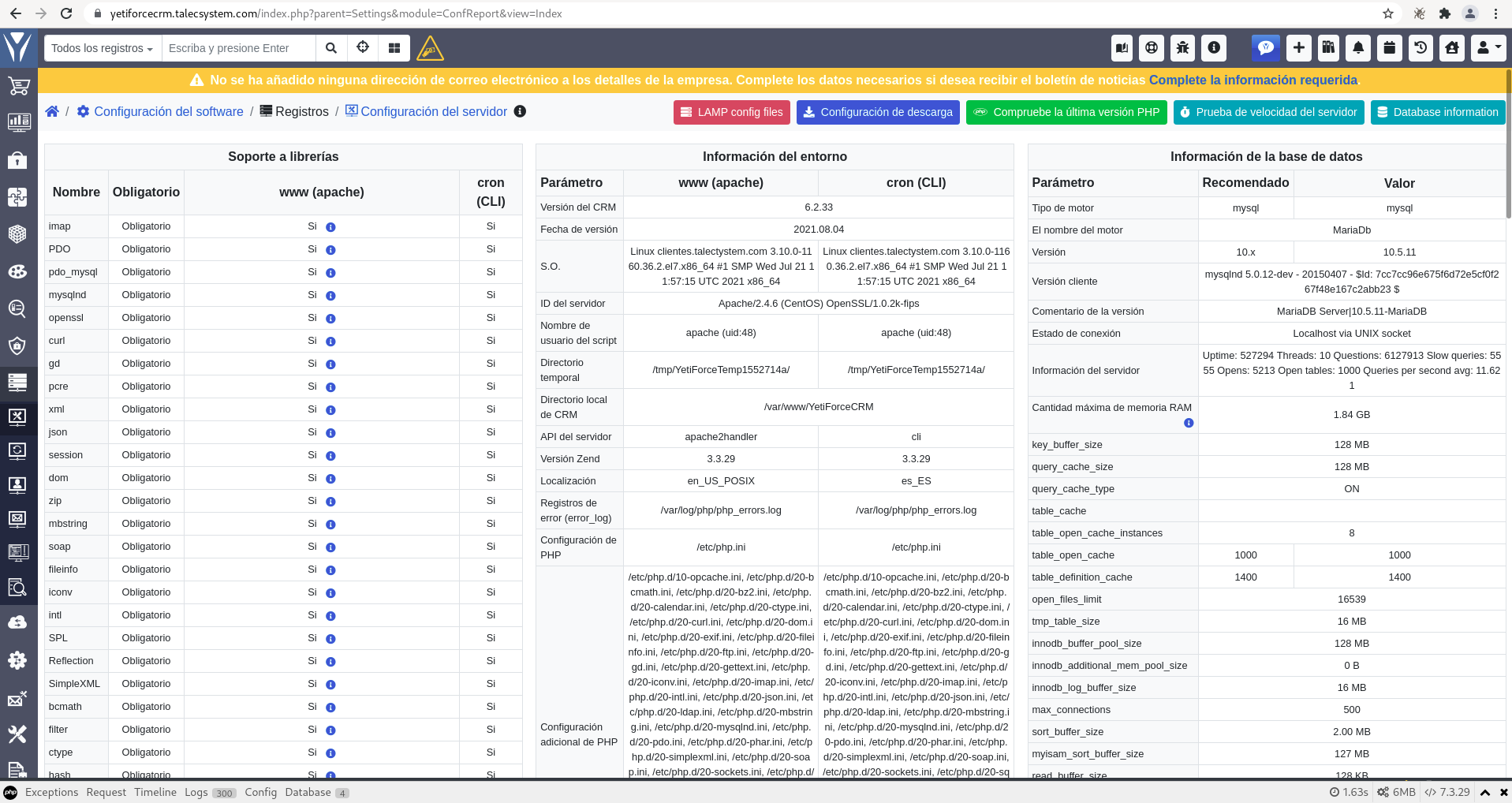Open the user profile dropdown menu

1488,48
